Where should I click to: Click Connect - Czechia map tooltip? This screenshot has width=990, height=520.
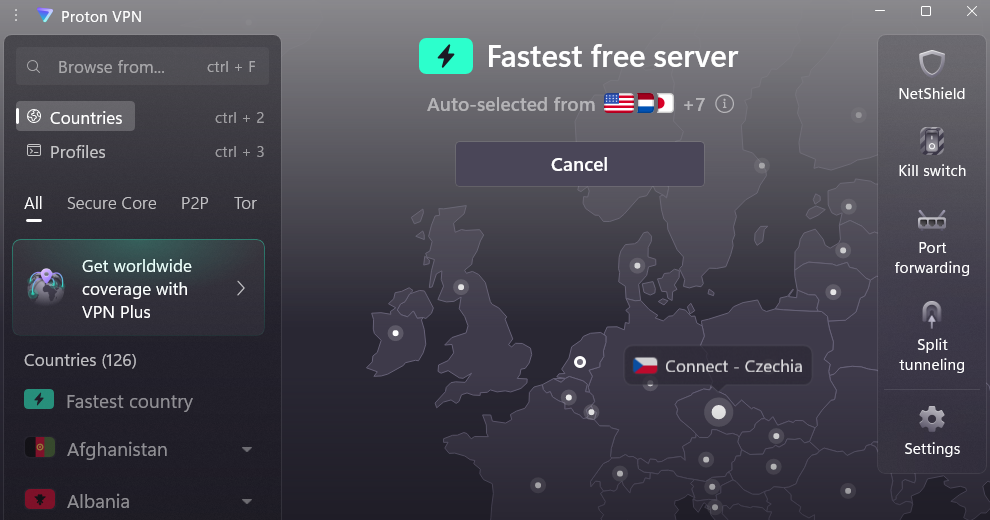coord(717,366)
